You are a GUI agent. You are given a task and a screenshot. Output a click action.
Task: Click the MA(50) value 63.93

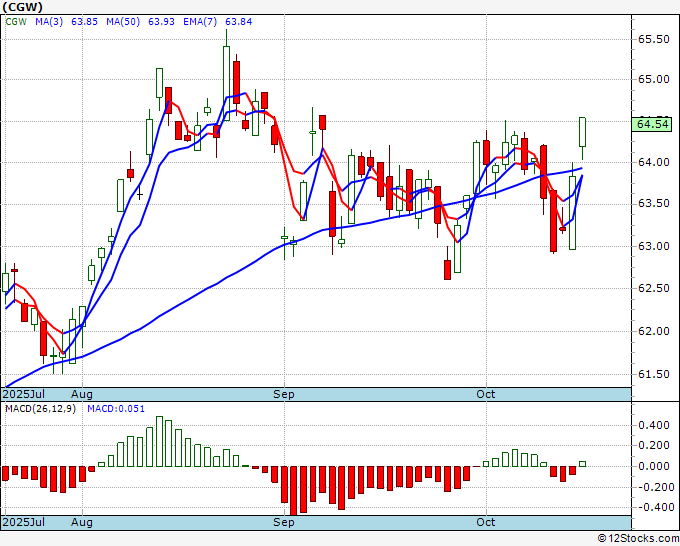[161, 22]
